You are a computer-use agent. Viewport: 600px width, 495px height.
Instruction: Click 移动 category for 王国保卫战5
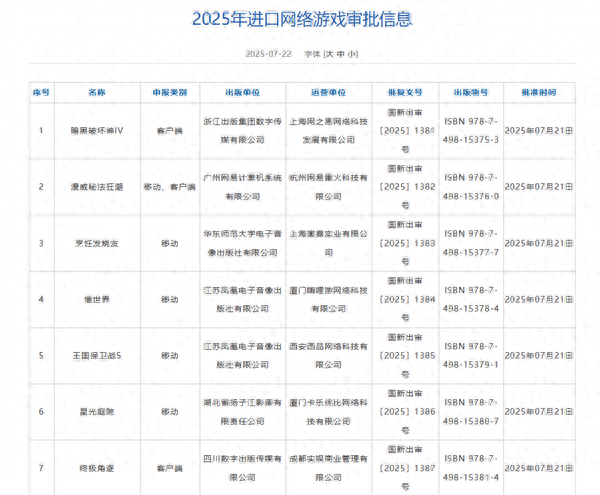point(170,356)
